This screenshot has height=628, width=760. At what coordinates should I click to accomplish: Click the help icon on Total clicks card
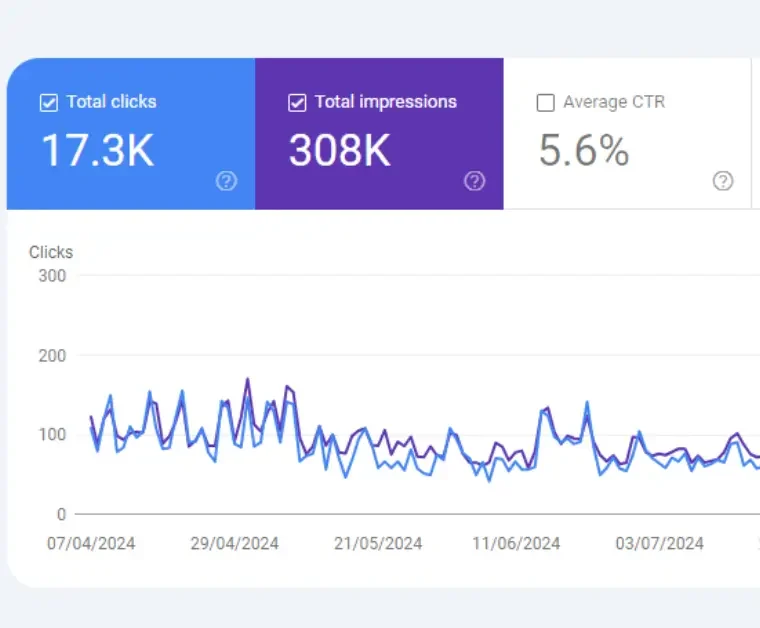[227, 181]
